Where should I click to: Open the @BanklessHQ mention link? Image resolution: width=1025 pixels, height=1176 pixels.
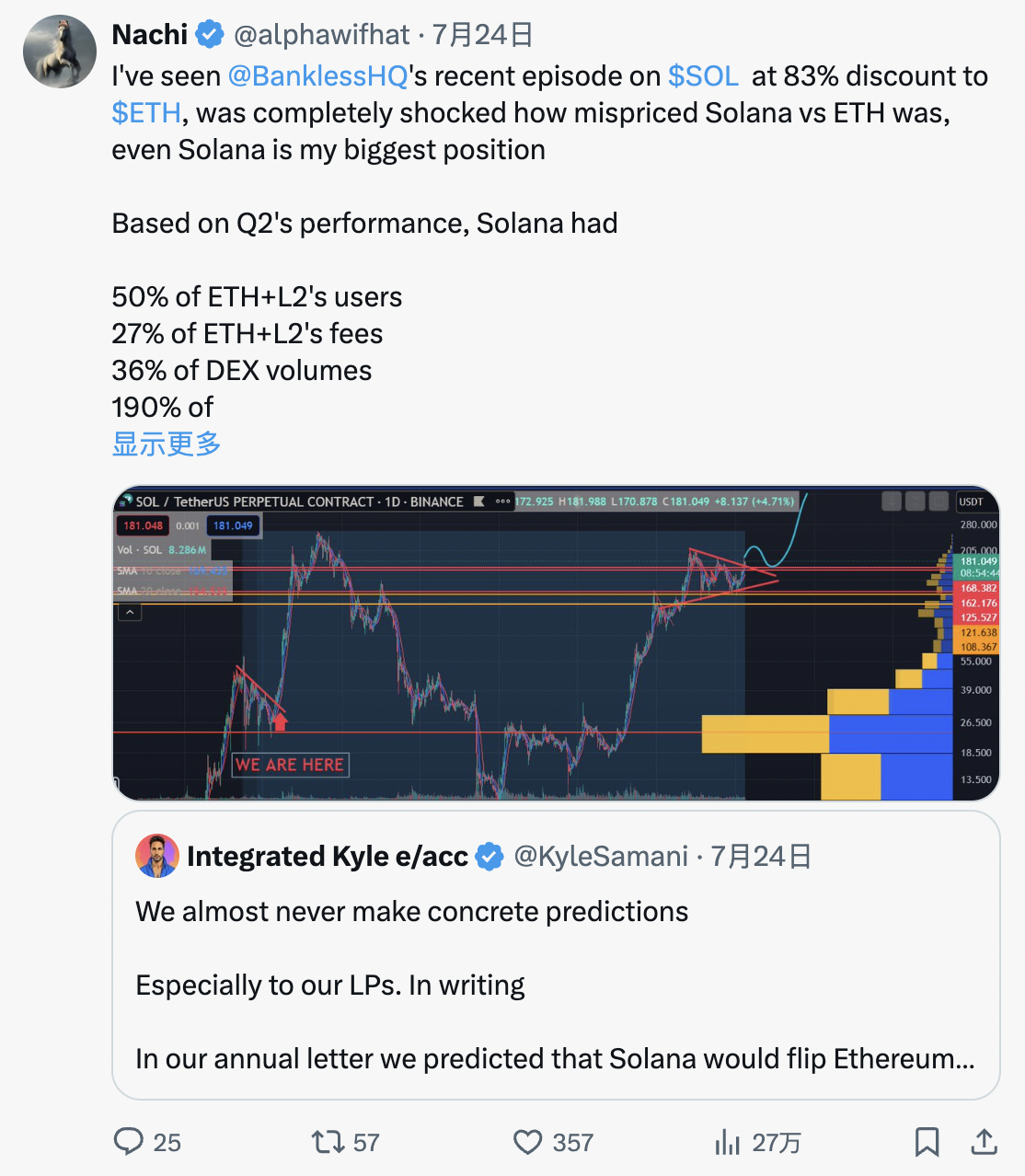point(317,75)
